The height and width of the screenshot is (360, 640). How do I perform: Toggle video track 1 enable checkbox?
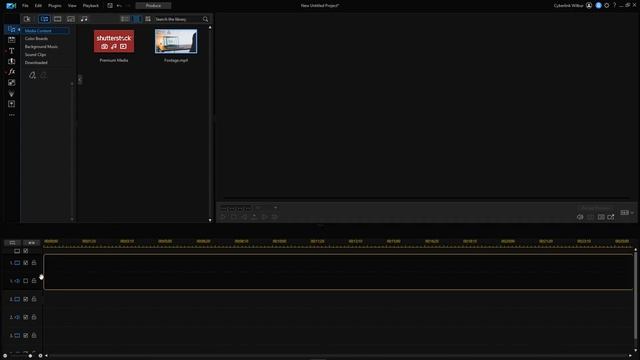26,263
